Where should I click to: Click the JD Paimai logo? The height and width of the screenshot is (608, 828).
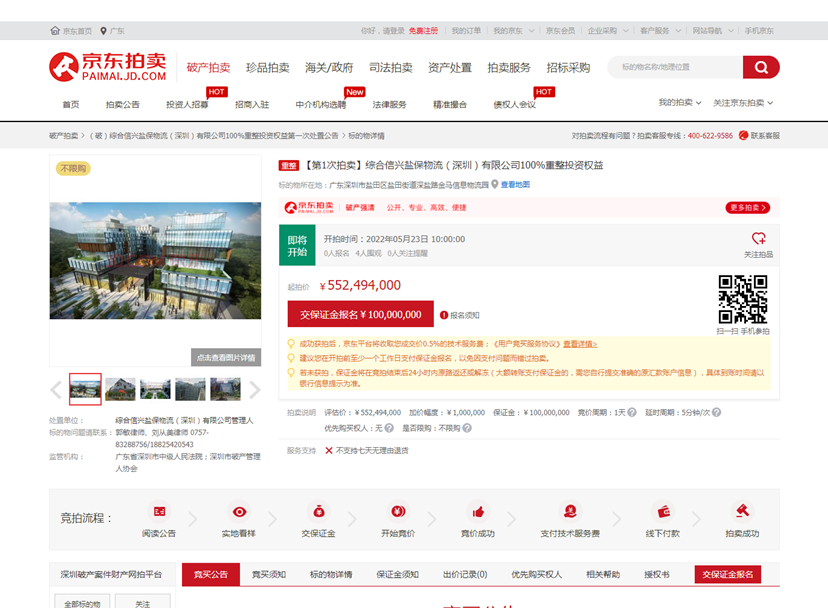pyautogui.click(x=108, y=67)
